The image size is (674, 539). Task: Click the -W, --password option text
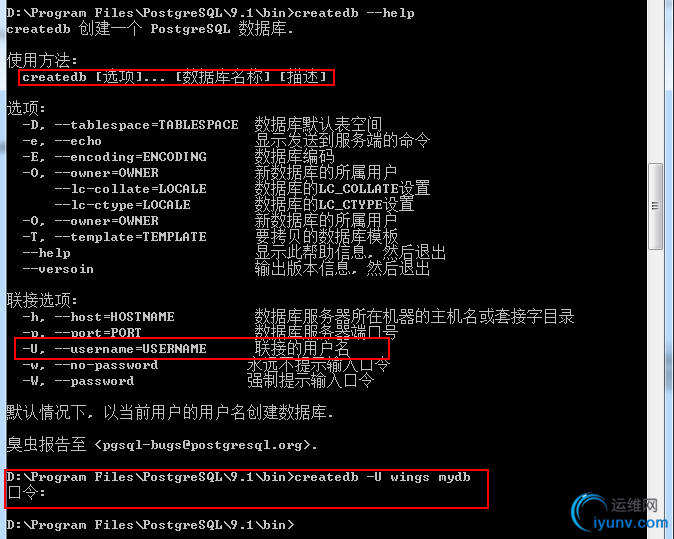coord(78,381)
